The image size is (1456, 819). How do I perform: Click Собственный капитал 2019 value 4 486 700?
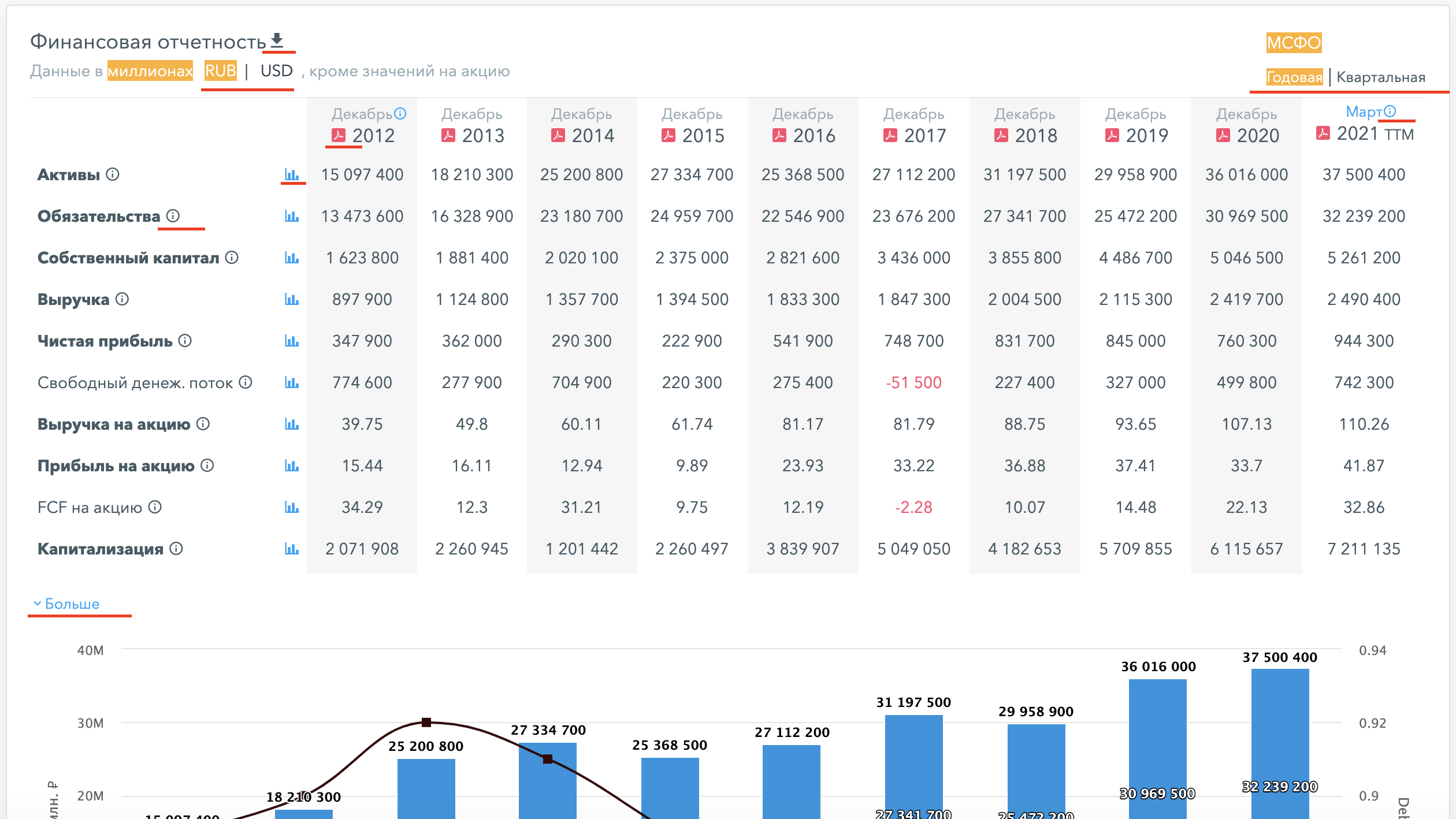point(1135,258)
